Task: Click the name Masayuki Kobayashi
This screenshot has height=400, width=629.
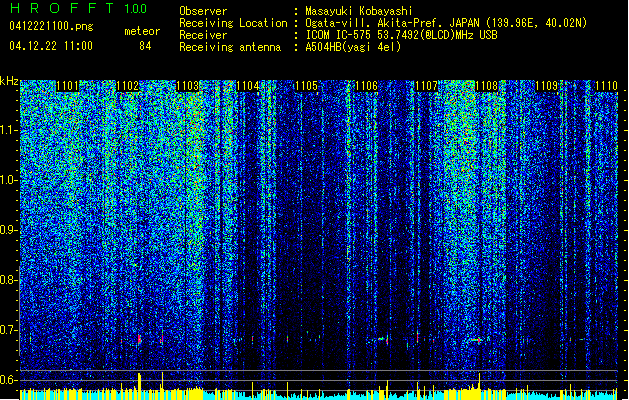Action: tap(359, 11)
